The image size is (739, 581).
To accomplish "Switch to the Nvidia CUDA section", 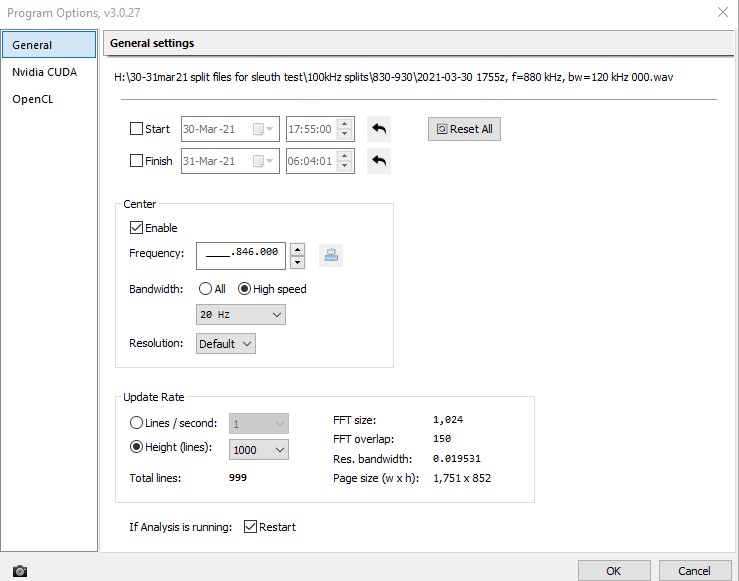I will point(44,72).
